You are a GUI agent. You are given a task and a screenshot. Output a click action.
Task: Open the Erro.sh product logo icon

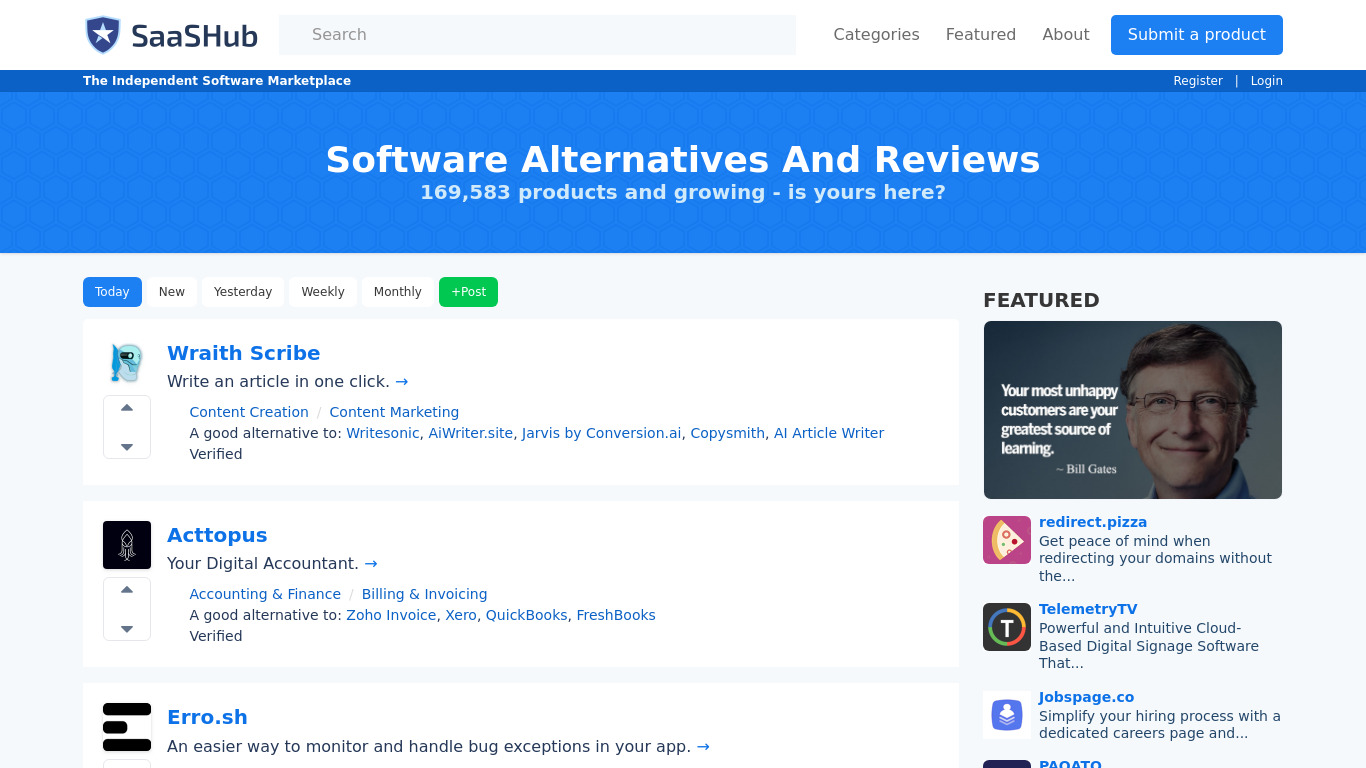pyautogui.click(x=127, y=727)
